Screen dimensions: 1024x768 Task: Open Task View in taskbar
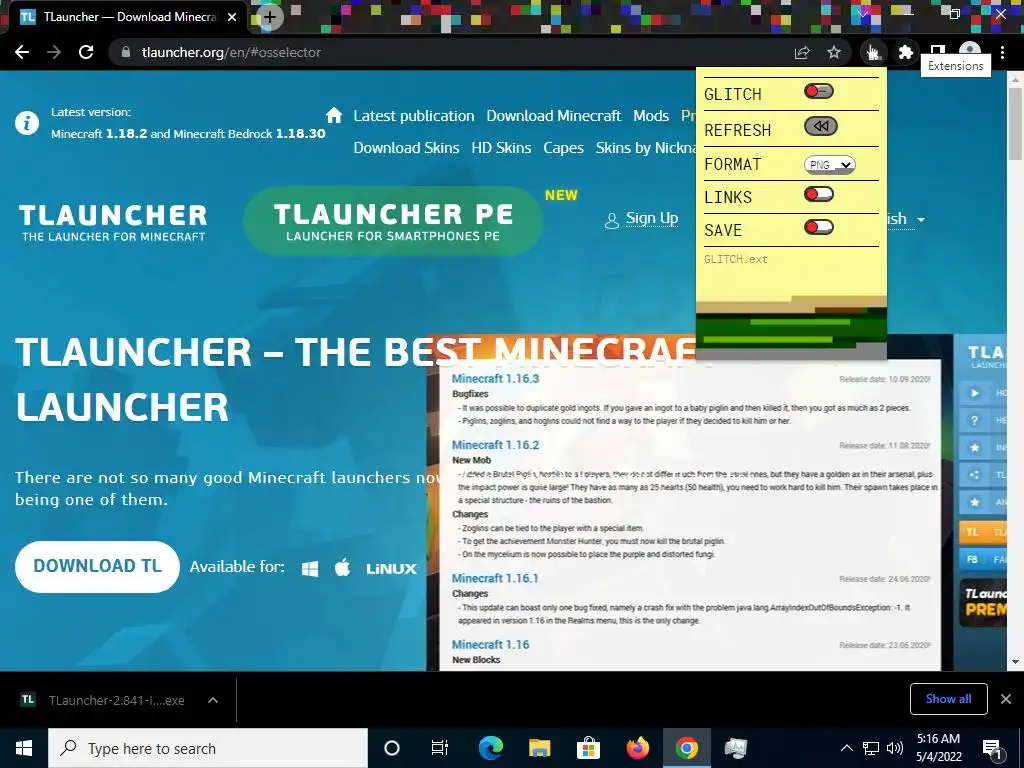coord(440,748)
